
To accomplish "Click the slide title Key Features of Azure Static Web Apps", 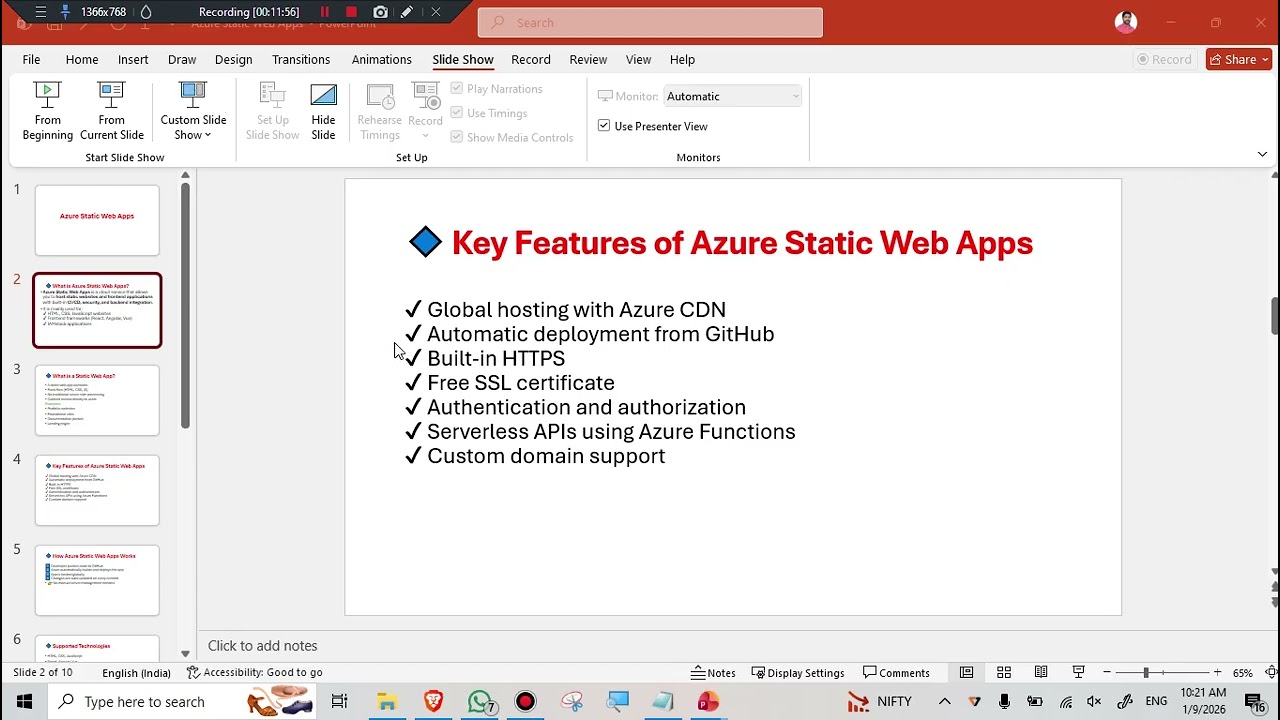I will tap(742, 243).
